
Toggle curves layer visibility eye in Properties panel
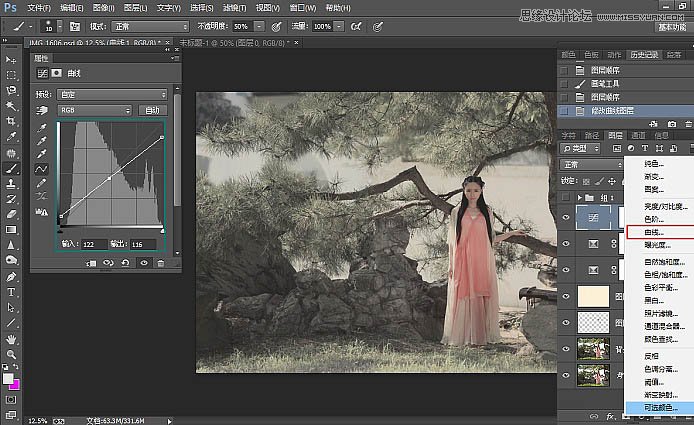(x=143, y=263)
